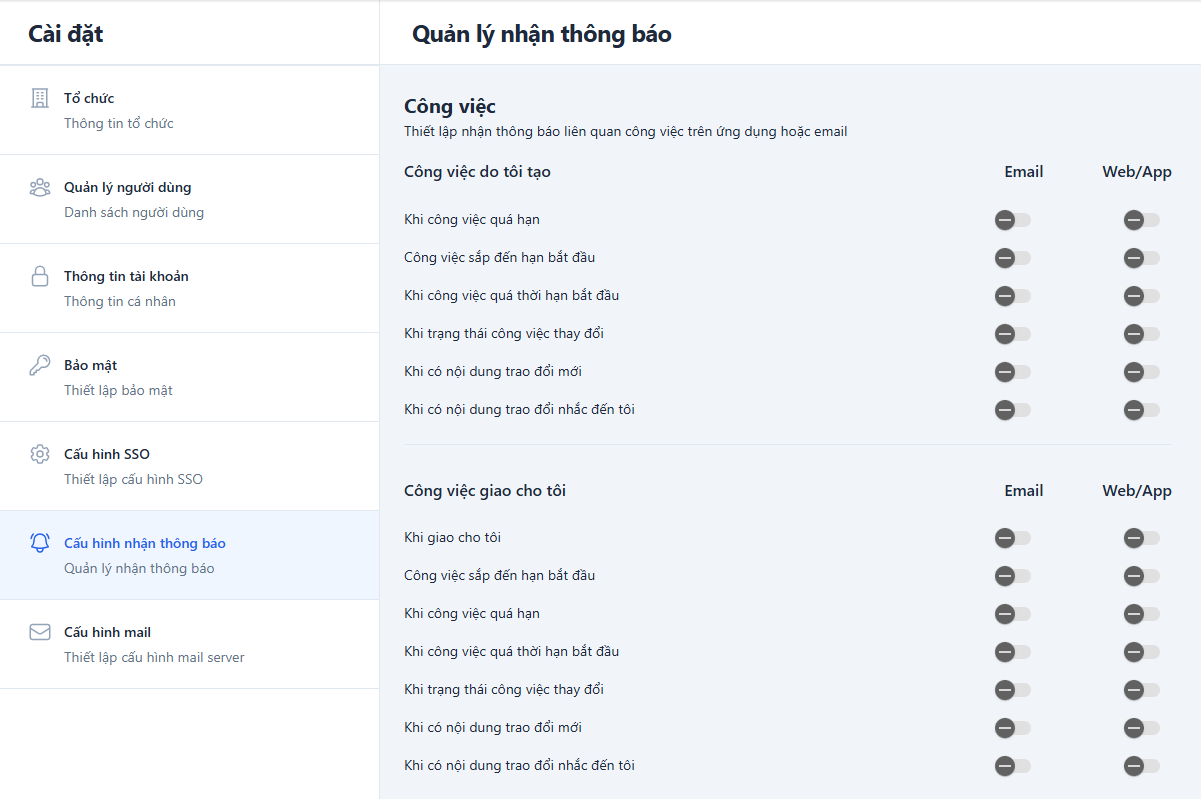Click the 'Thông tin tổ chức' subtitle
Screen dimensions: 1201x799
point(118,123)
